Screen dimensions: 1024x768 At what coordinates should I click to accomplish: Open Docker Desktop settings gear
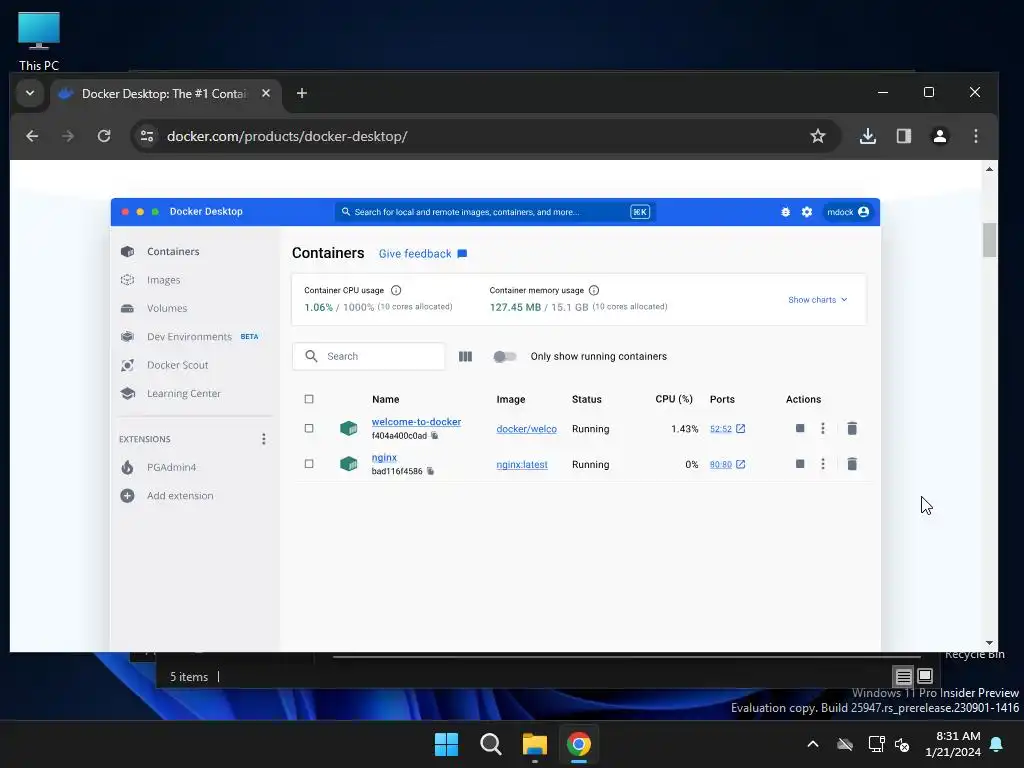pos(807,212)
